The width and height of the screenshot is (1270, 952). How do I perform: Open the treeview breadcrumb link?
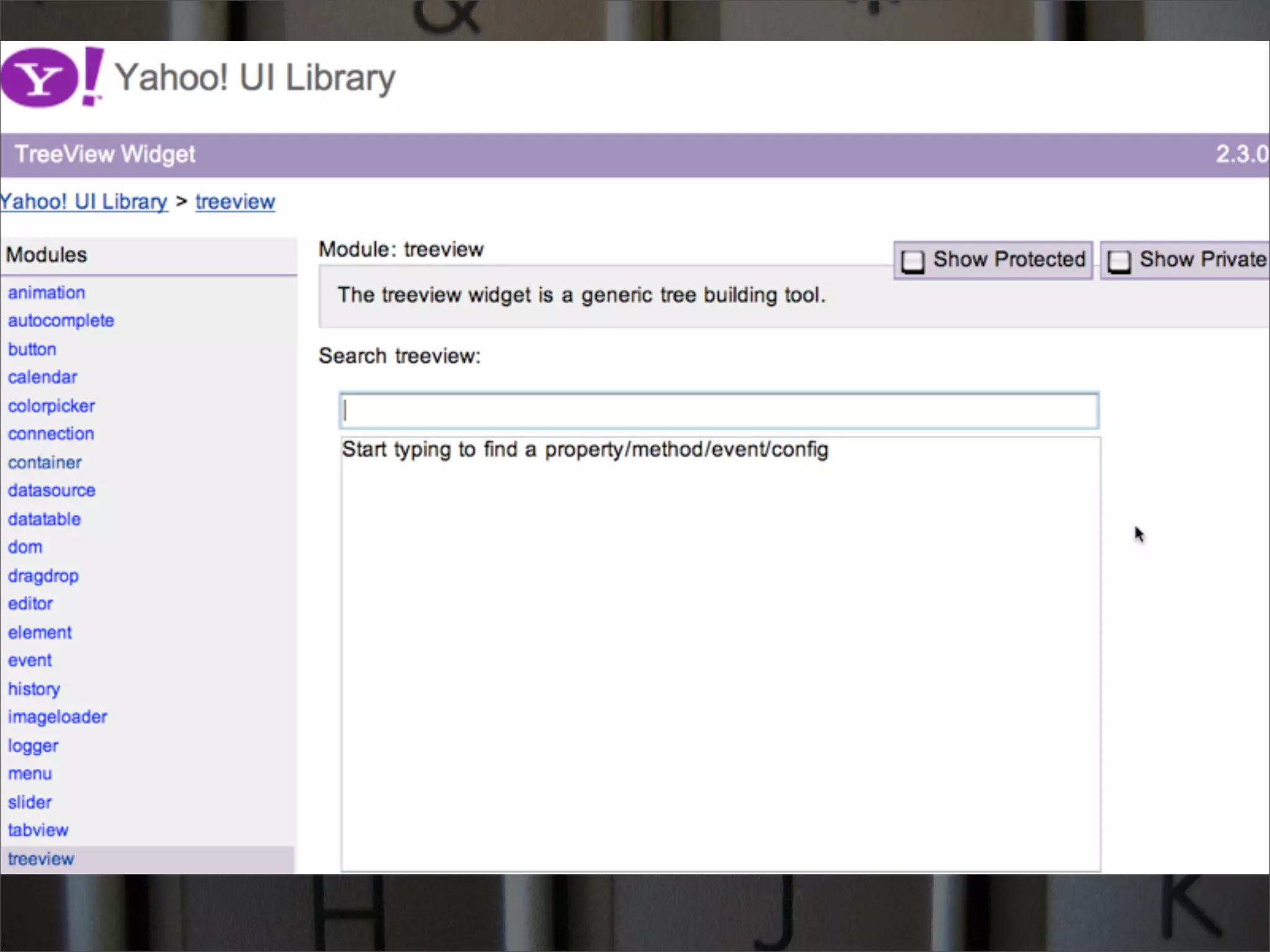(x=235, y=202)
